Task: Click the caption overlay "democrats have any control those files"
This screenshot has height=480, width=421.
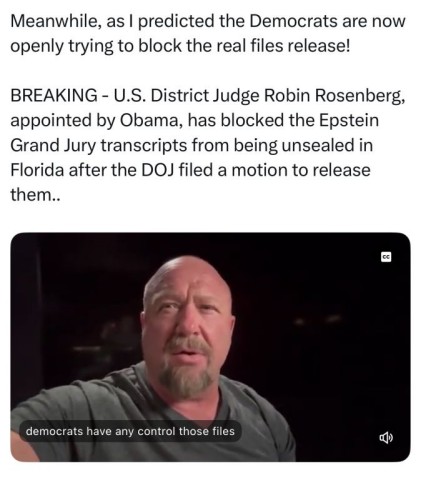Action: pos(130,431)
